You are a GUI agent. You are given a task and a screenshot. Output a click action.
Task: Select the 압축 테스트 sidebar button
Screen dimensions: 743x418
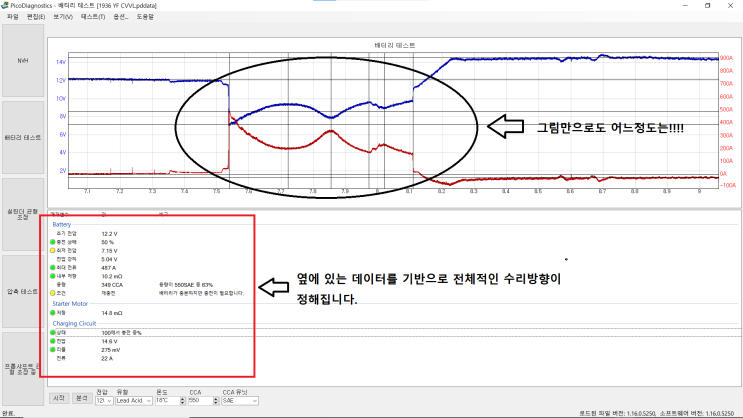(x=23, y=291)
